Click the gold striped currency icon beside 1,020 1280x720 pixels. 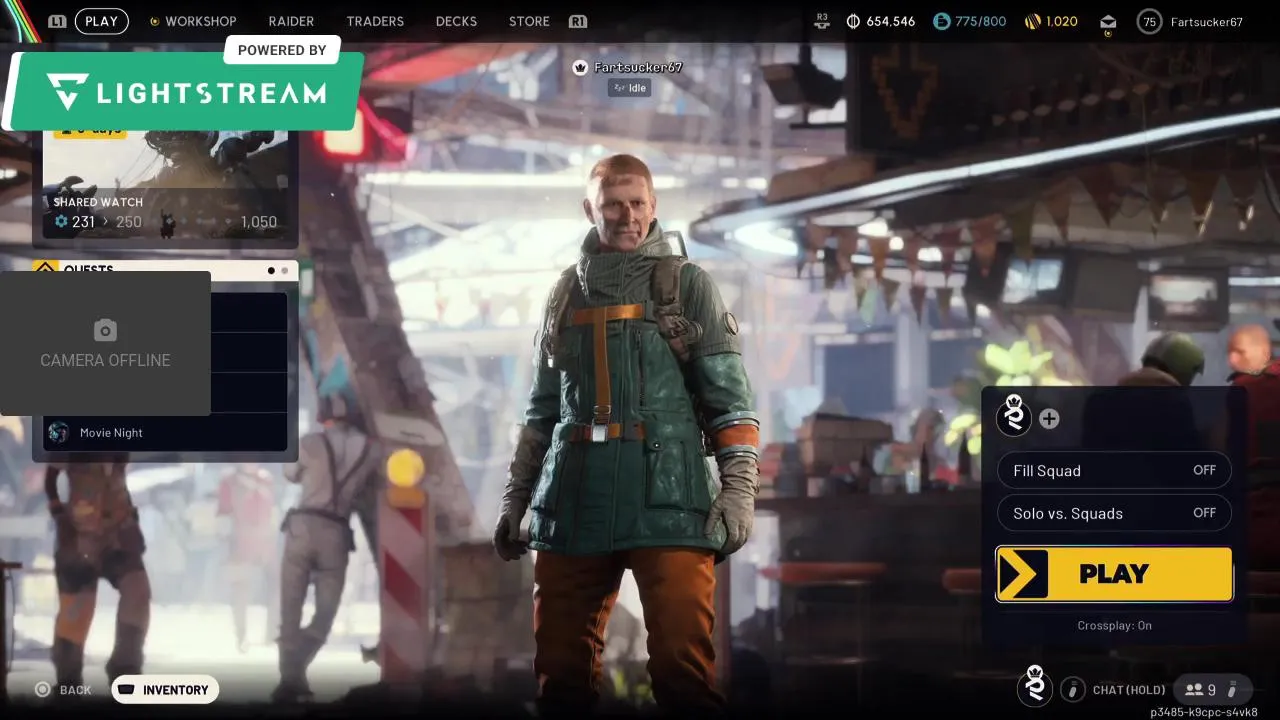tap(1033, 21)
